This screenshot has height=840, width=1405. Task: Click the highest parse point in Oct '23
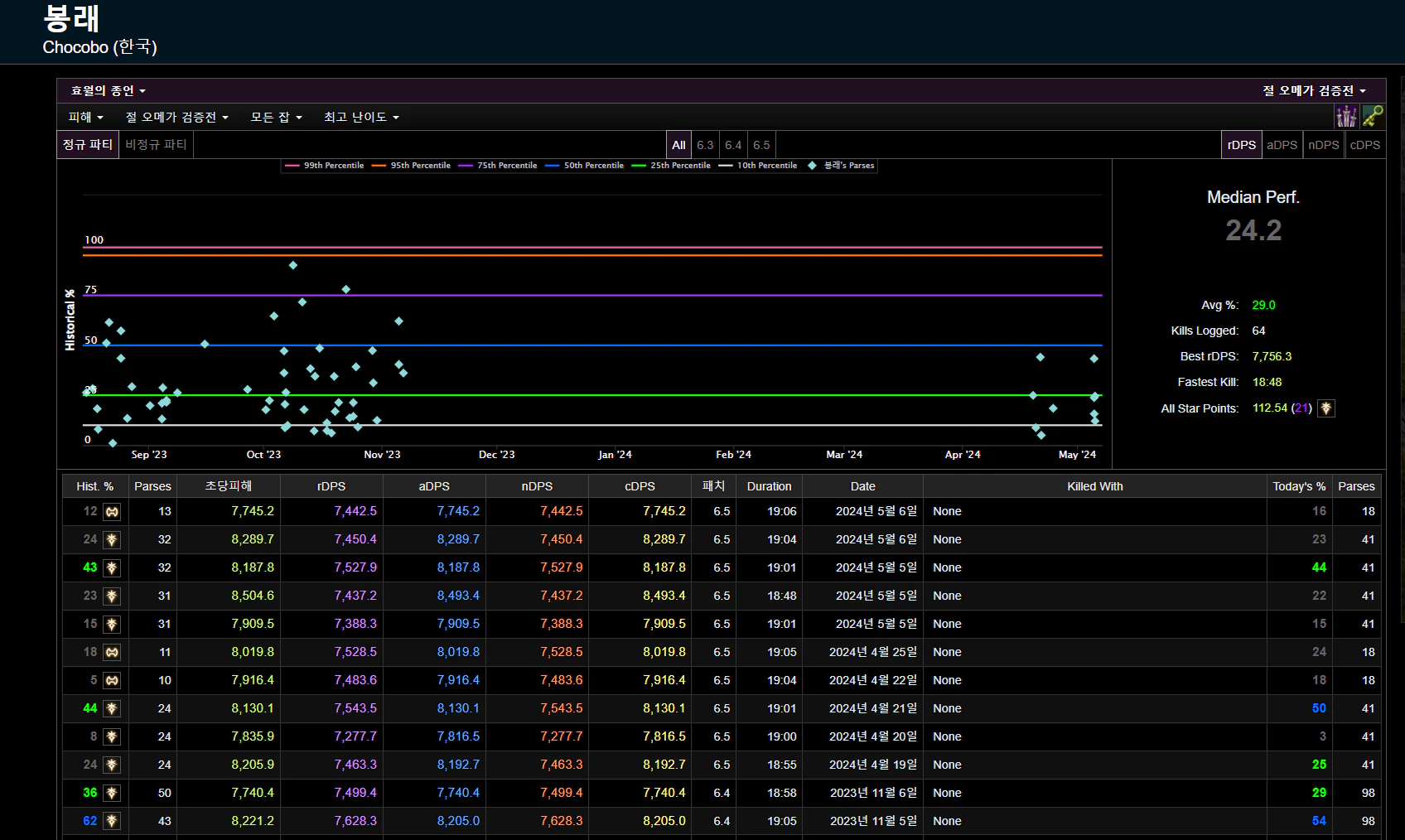coord(293,265)
